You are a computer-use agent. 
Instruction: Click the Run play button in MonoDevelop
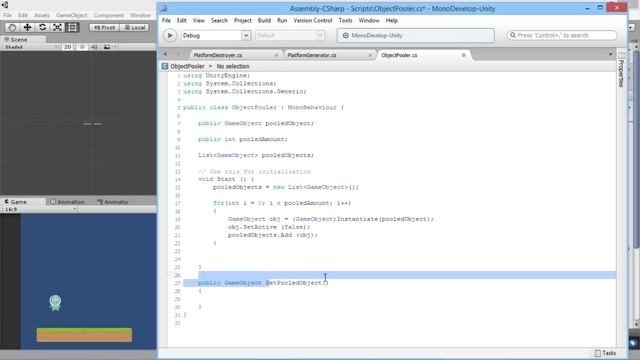[170, 36]
